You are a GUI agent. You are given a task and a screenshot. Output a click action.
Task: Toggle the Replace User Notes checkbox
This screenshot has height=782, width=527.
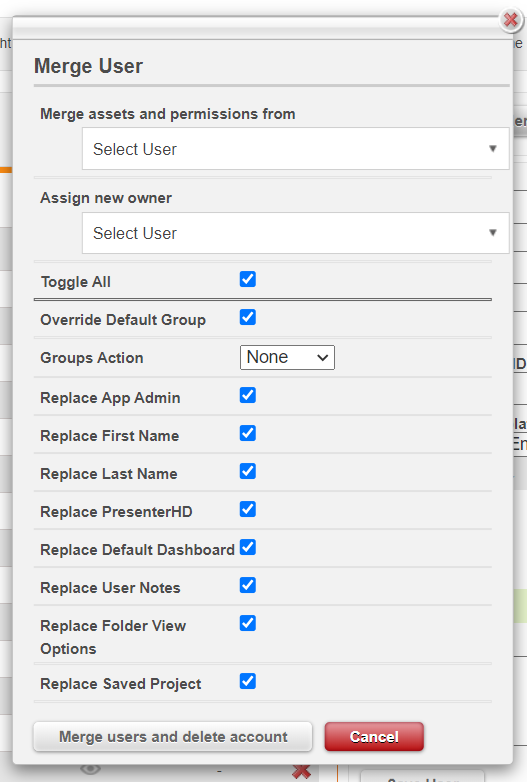click(x=248, y=585)
